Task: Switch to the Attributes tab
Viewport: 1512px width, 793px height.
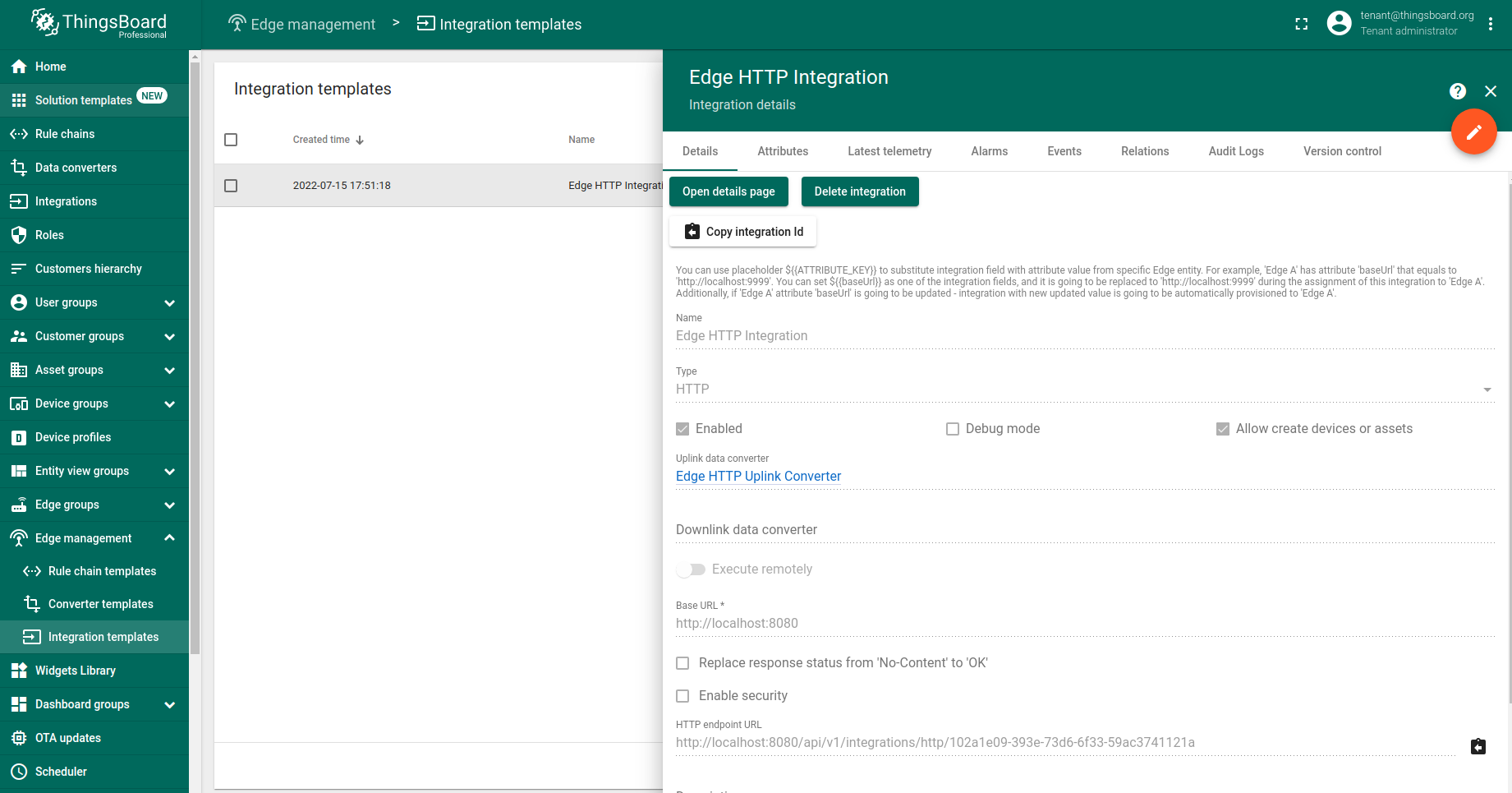Action: [783, 151]
